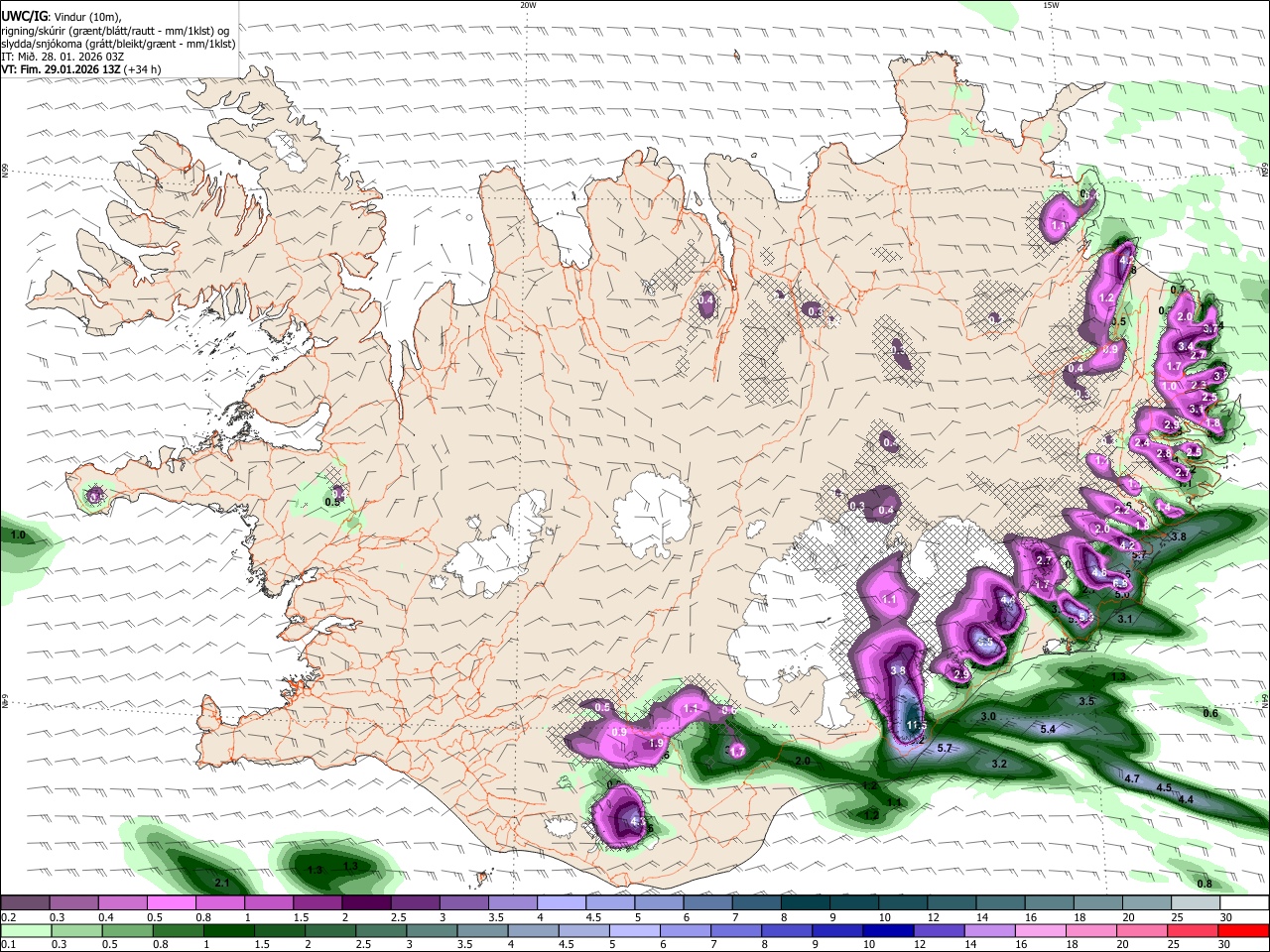Pick snow-scale swatch starting at 0.4
1270x952 pixels.
(x=122, y=903)
